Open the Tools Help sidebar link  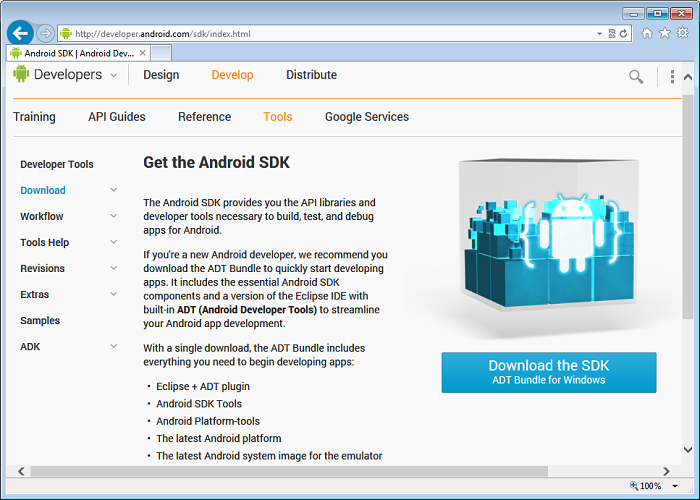[x=44, y=242]
